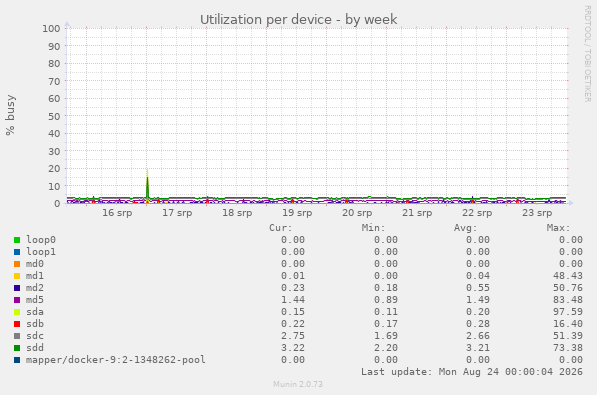Screen dimensions: 597x395
Task: Click md5 current value 1.44
Action: click(x=293, y=300)
